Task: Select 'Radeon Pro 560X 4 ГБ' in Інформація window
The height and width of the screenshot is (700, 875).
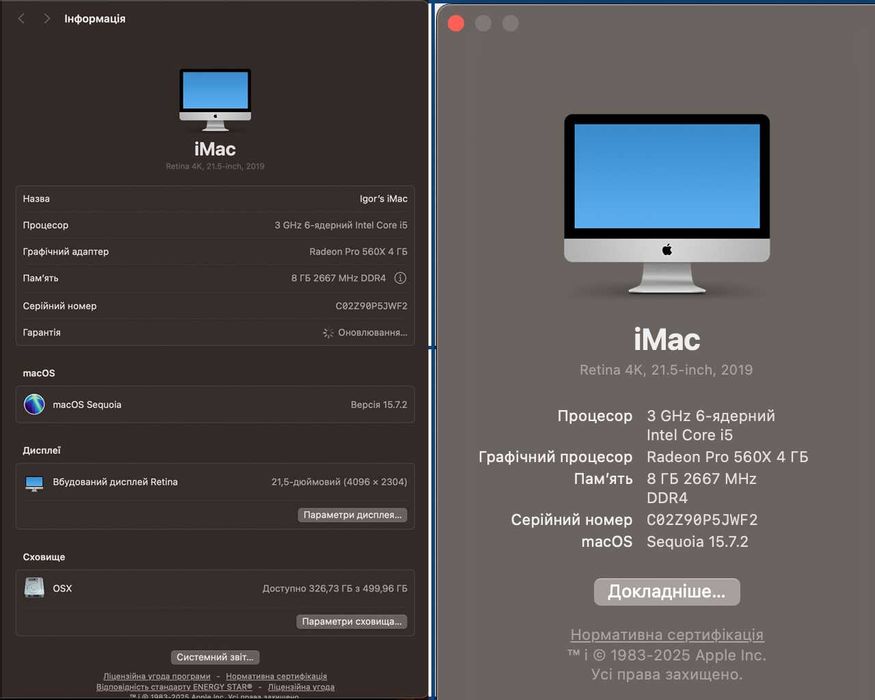Action: pyautogui.click(x=358, y=251)
